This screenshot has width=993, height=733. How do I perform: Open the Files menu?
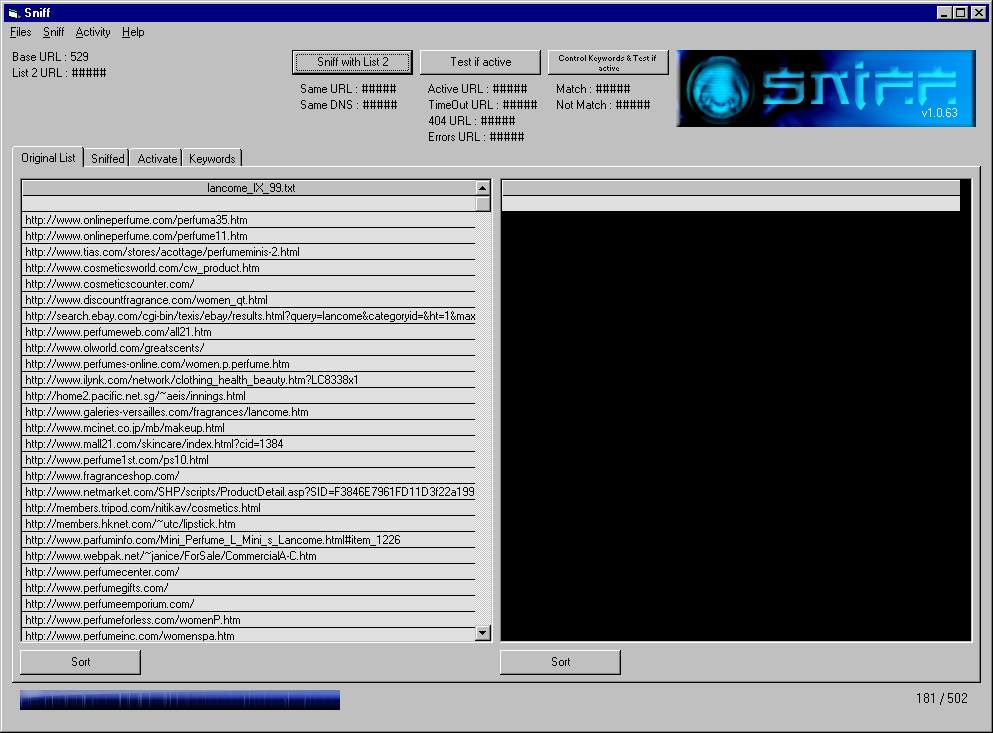tap(20, 32)
